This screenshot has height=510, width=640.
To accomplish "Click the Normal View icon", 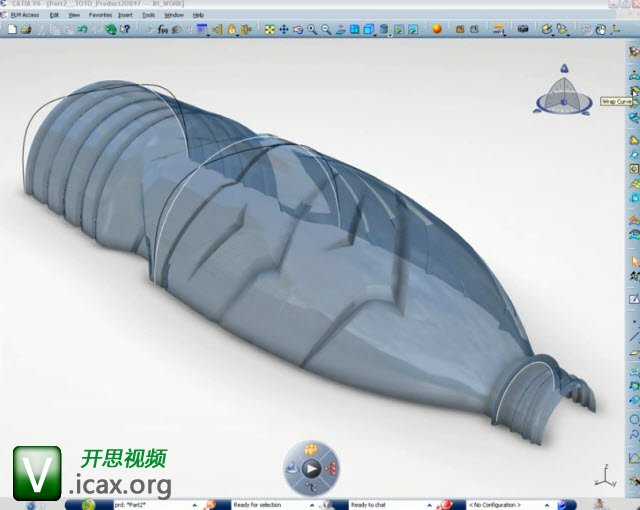I will click(x=340, y=29).
